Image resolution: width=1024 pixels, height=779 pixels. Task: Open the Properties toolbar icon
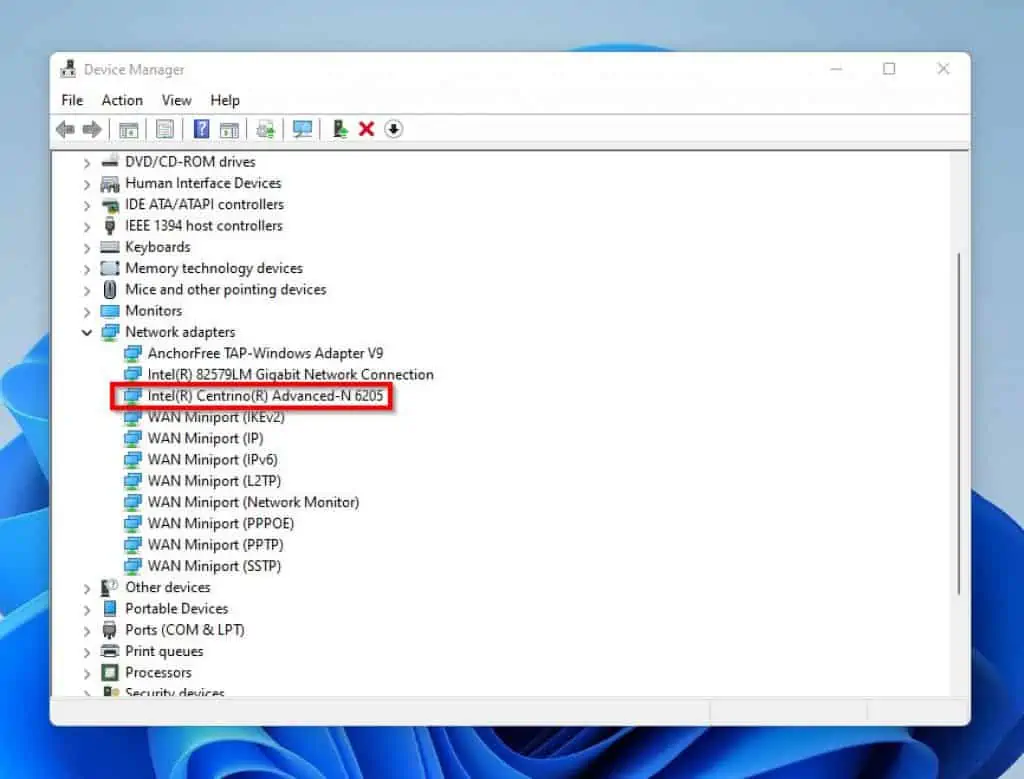pos(164,129)
